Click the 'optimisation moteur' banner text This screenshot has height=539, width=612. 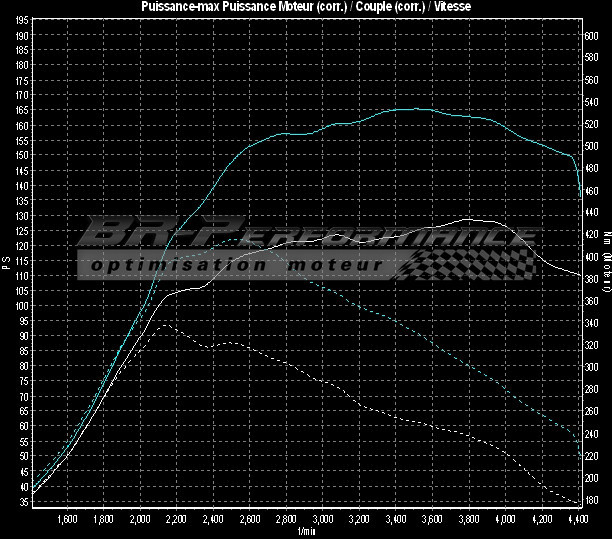pos(235,265)
